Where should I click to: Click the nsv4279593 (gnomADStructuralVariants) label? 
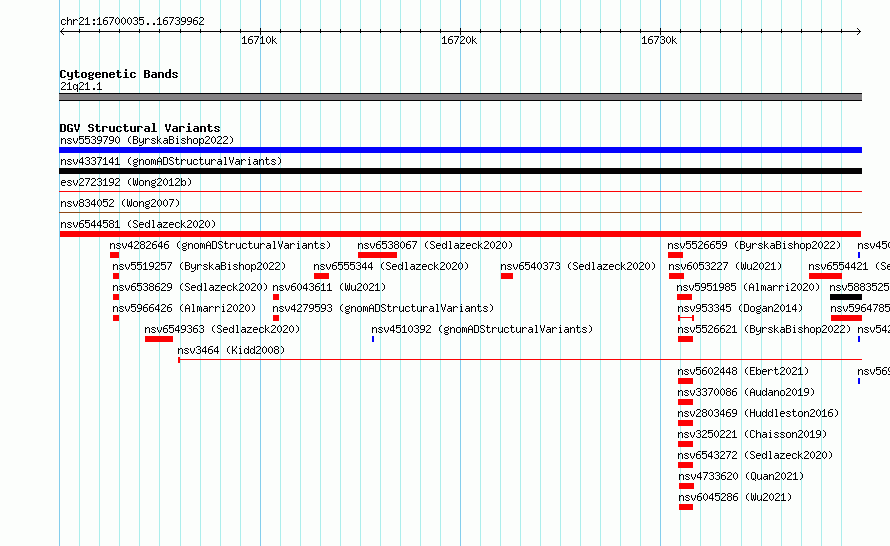[383, 308]
